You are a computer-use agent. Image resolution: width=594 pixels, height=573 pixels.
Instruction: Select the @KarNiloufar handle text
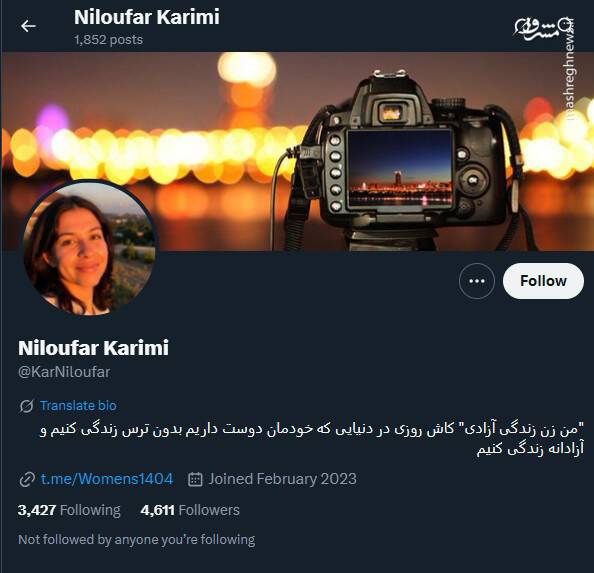pyautogui.click(x=64, y=372)
